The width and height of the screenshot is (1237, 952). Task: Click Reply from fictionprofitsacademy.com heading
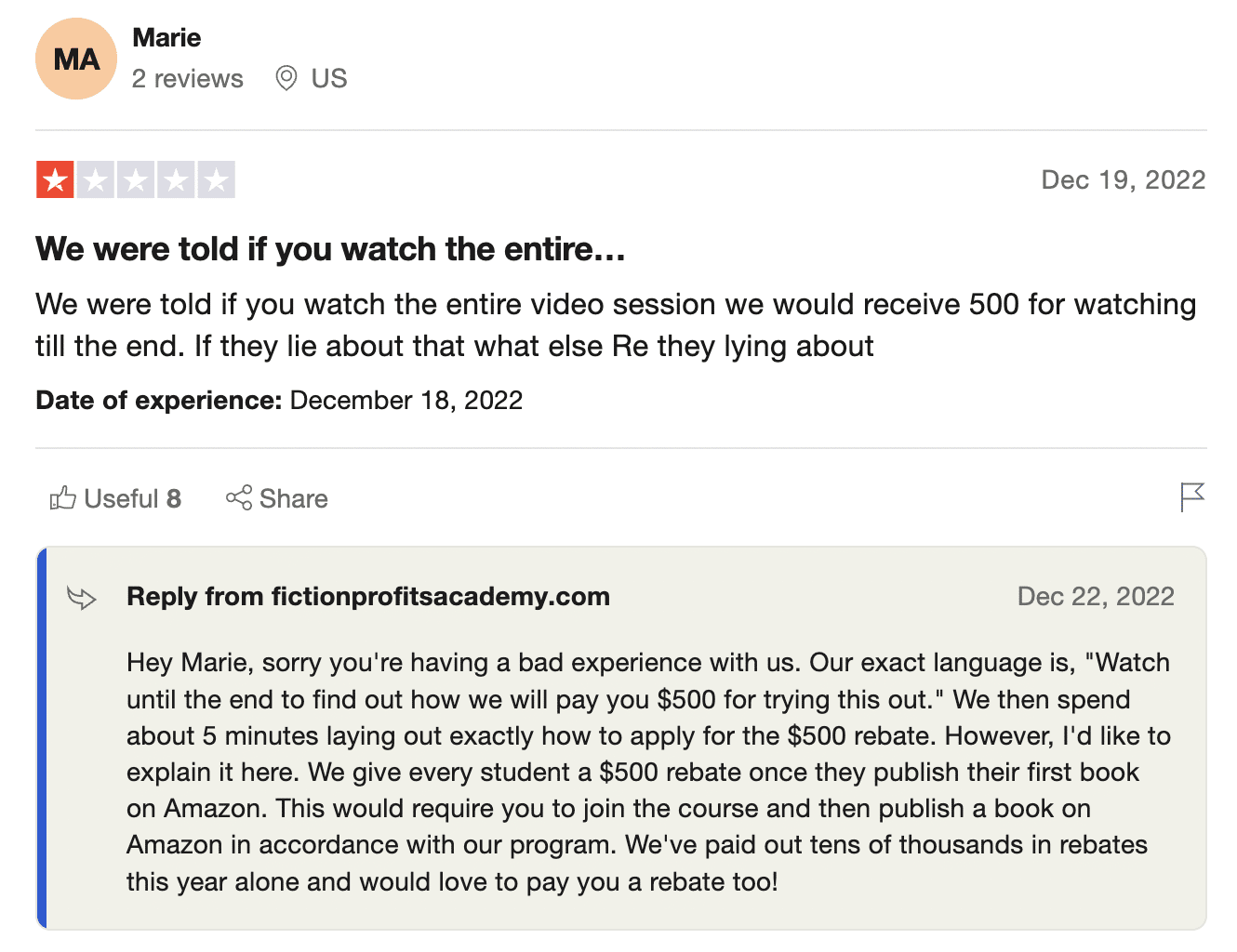[x=368, y=597]
